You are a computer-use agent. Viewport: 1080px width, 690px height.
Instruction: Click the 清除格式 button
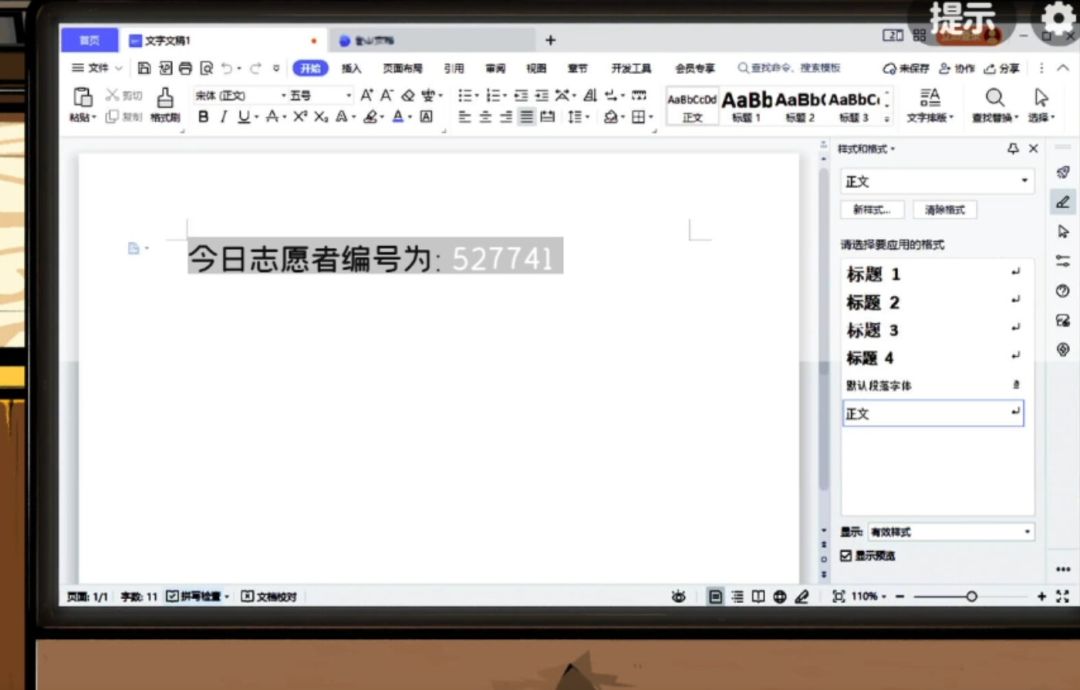click(x=944, y=210)
